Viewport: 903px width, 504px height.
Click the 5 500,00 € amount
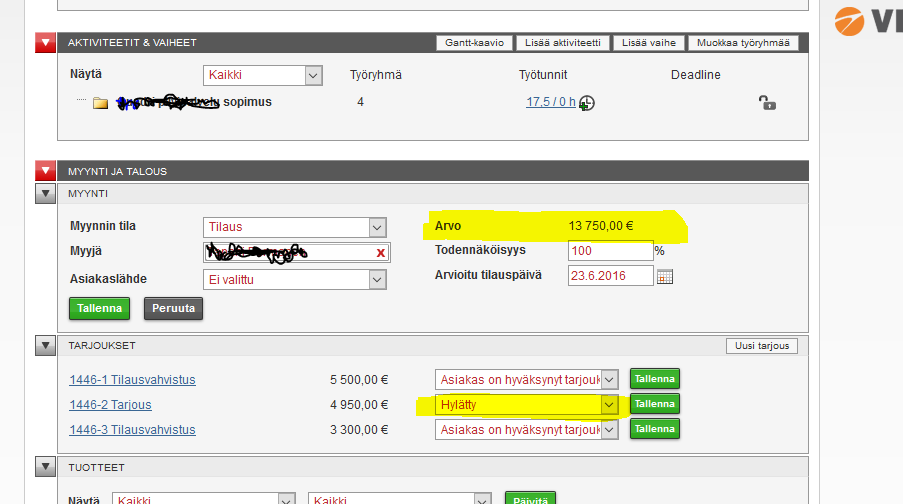[359, 380]
